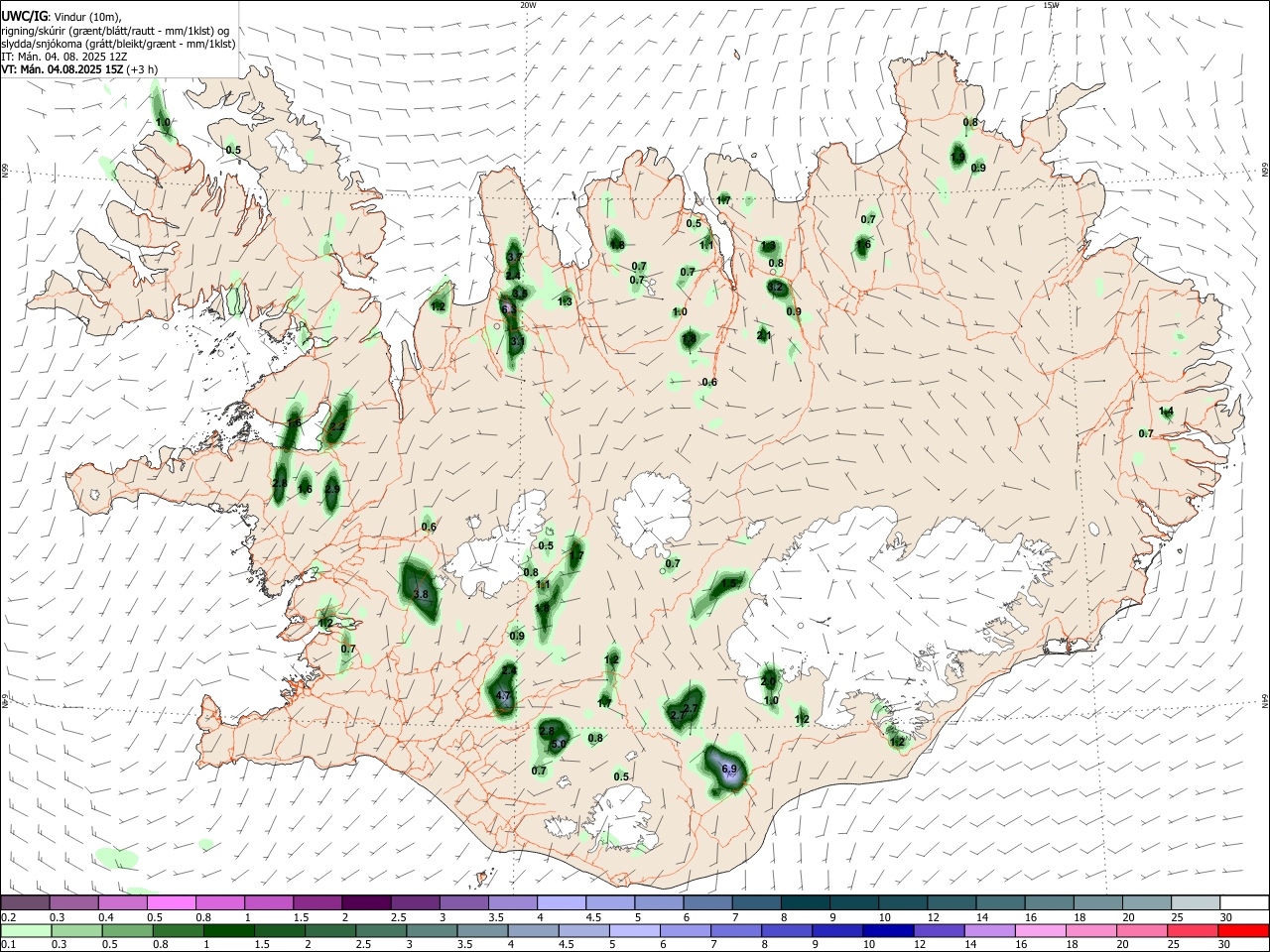This screenshot has height=952, width=1270.
Task: Pick the dark teal 8 swatch, upper legend row
Action: (806, 902)
